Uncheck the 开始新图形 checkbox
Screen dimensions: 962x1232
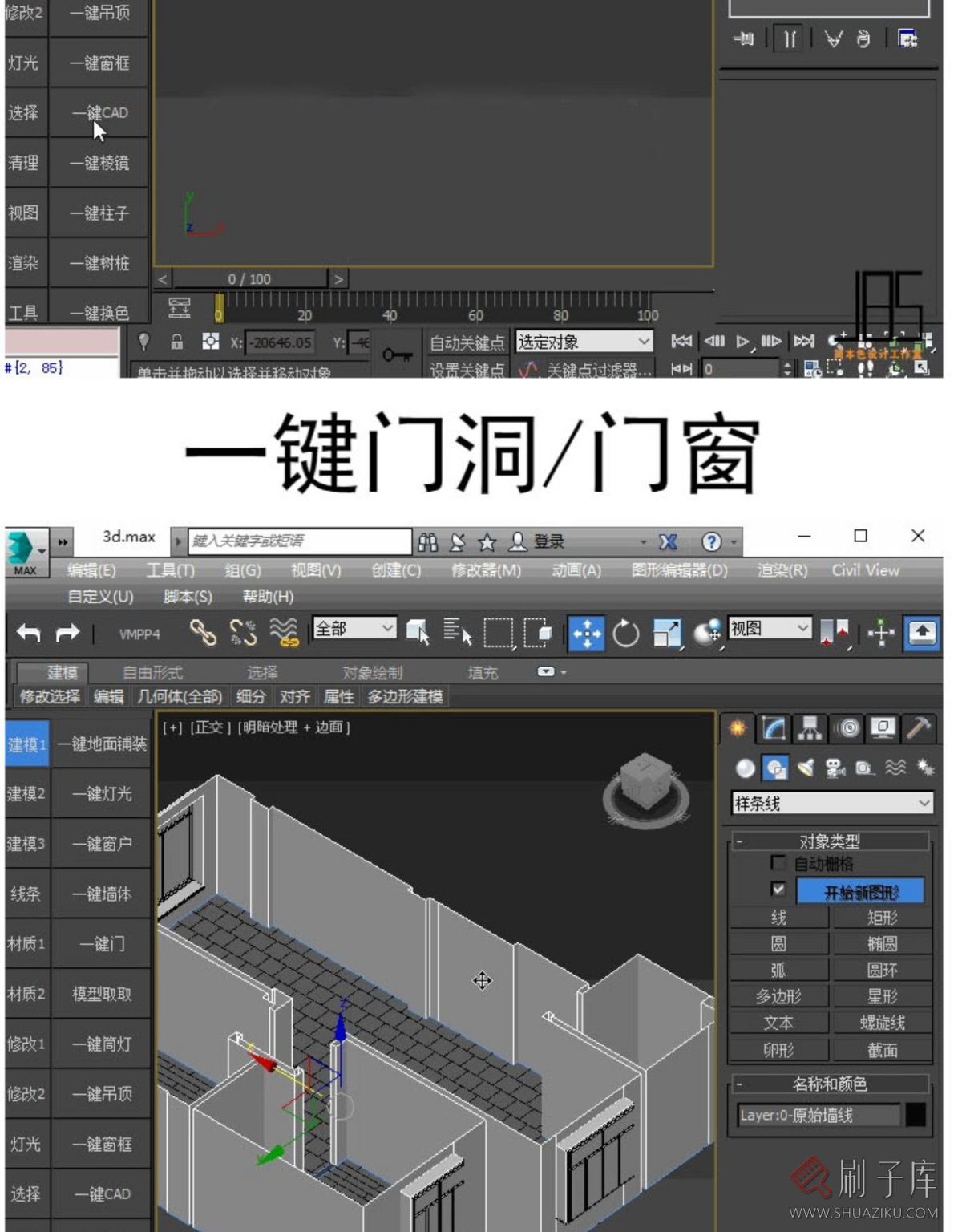(778, 890)
